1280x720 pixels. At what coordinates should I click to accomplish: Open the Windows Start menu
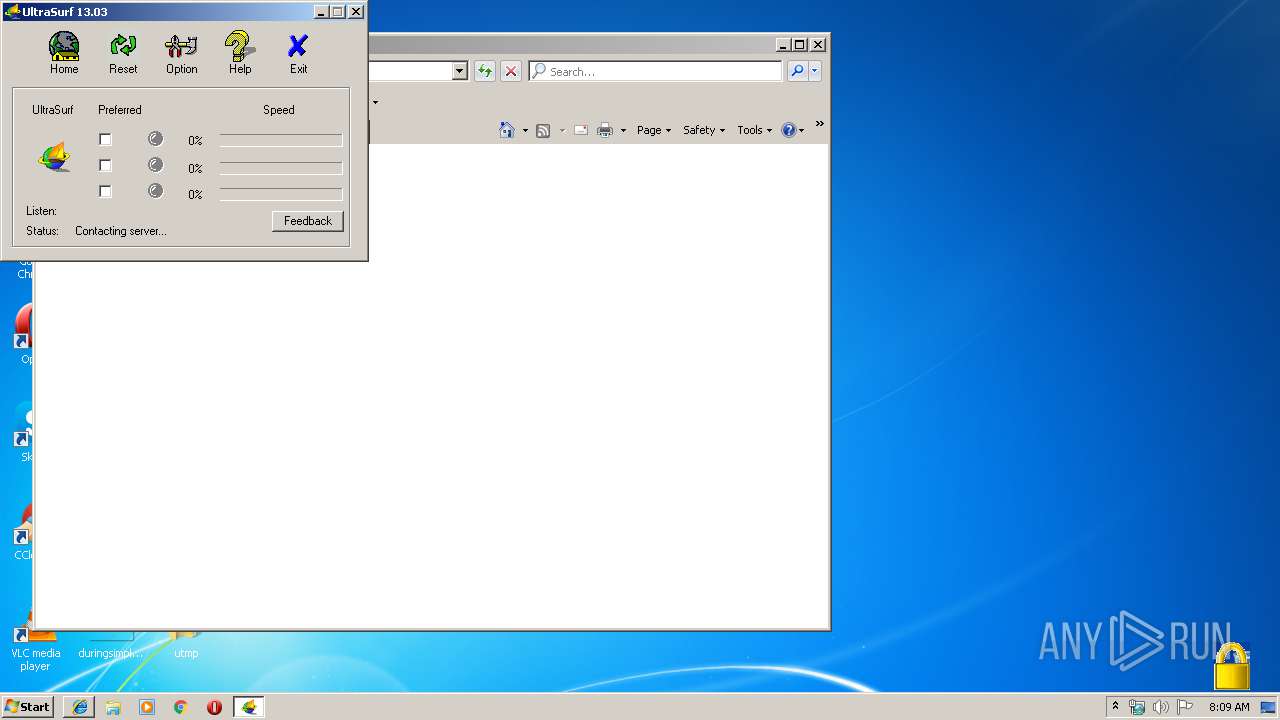tap(27, 706)
